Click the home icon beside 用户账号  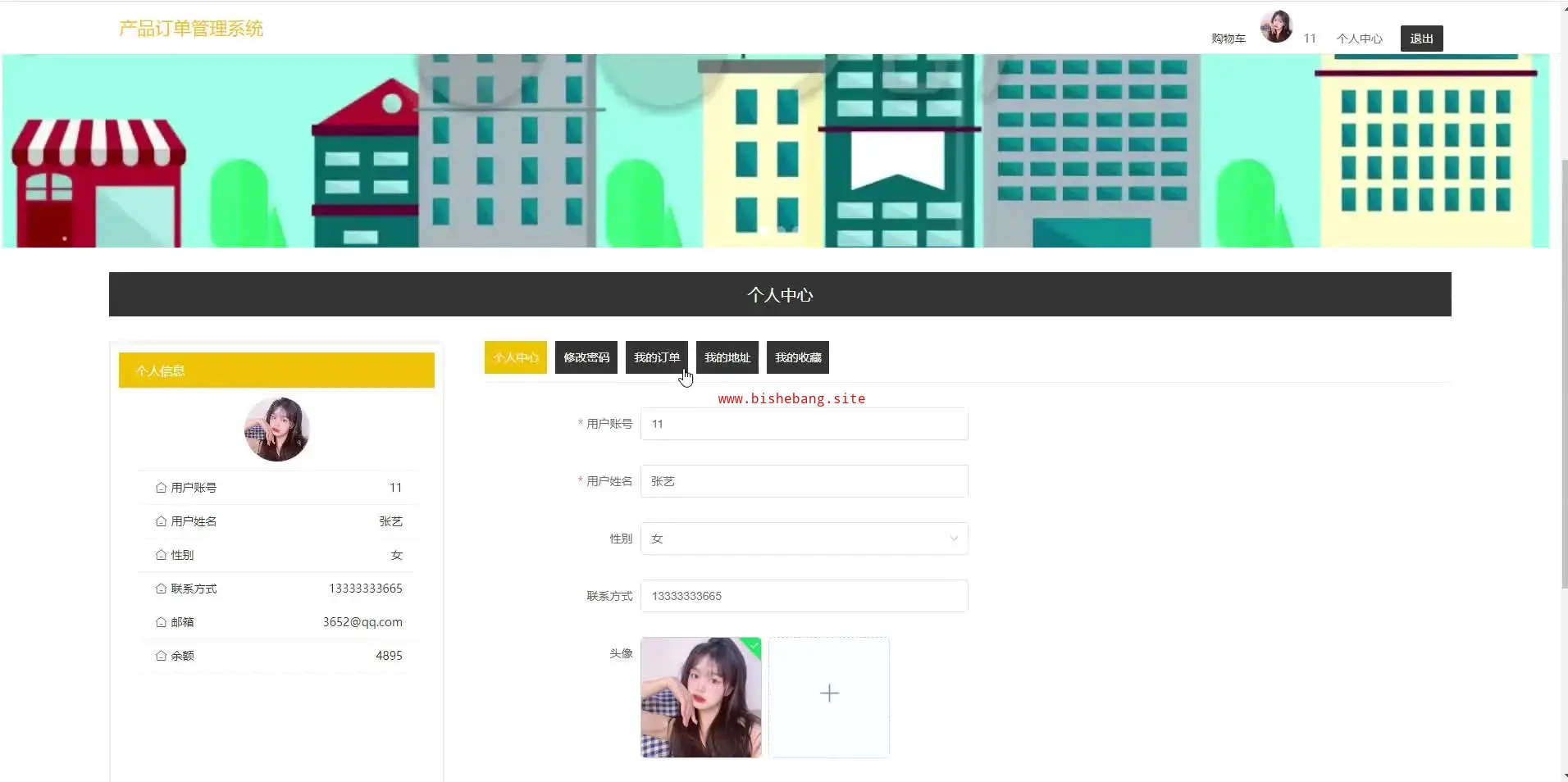pyautogui.click(x=161, y=488)
